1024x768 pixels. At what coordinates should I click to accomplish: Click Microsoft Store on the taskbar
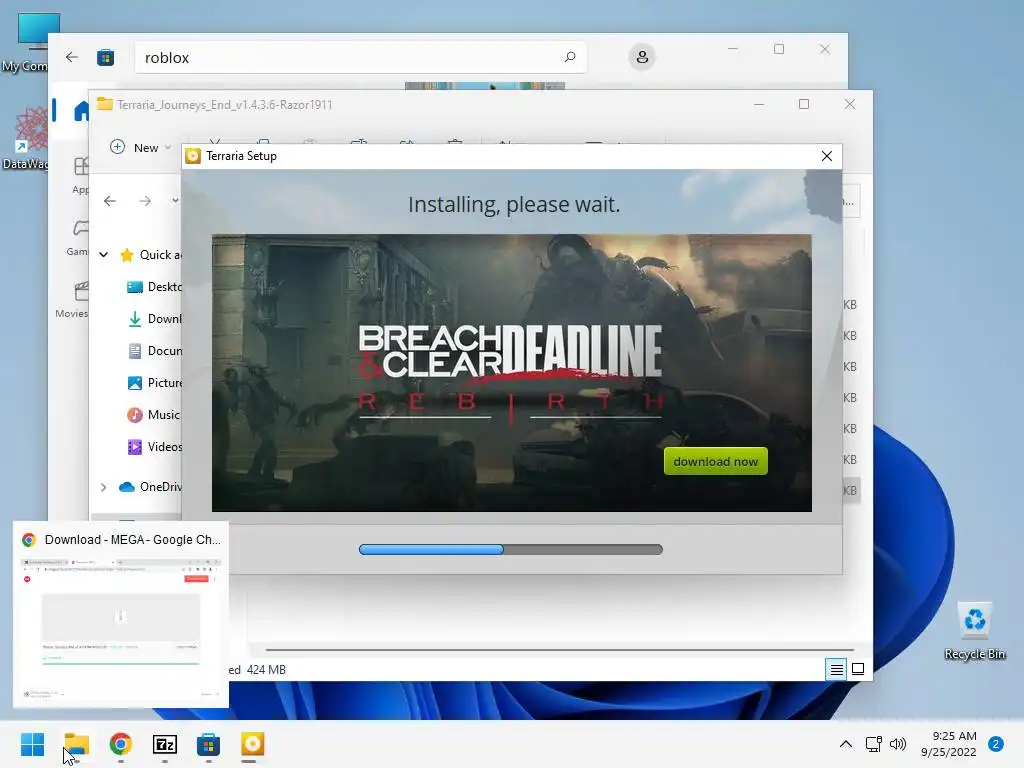[x=208, y=744]
